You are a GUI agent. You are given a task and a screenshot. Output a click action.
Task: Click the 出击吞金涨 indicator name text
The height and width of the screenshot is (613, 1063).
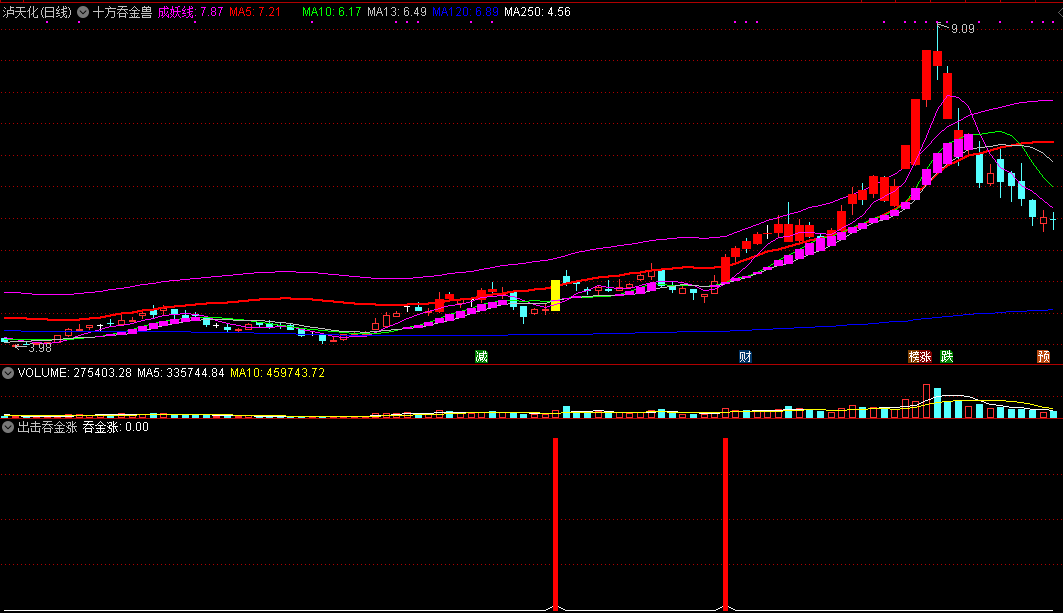[47, 427]
